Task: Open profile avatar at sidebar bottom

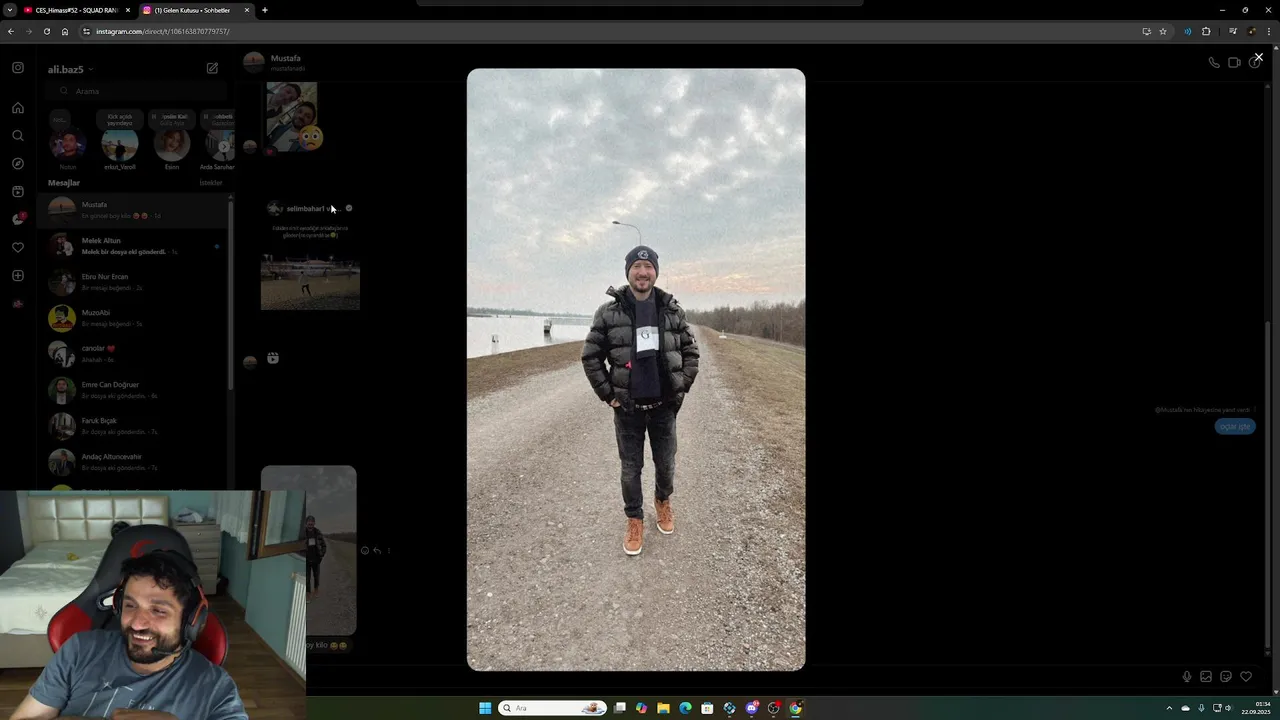Action: pyautogui.click(x=18, y=304)
